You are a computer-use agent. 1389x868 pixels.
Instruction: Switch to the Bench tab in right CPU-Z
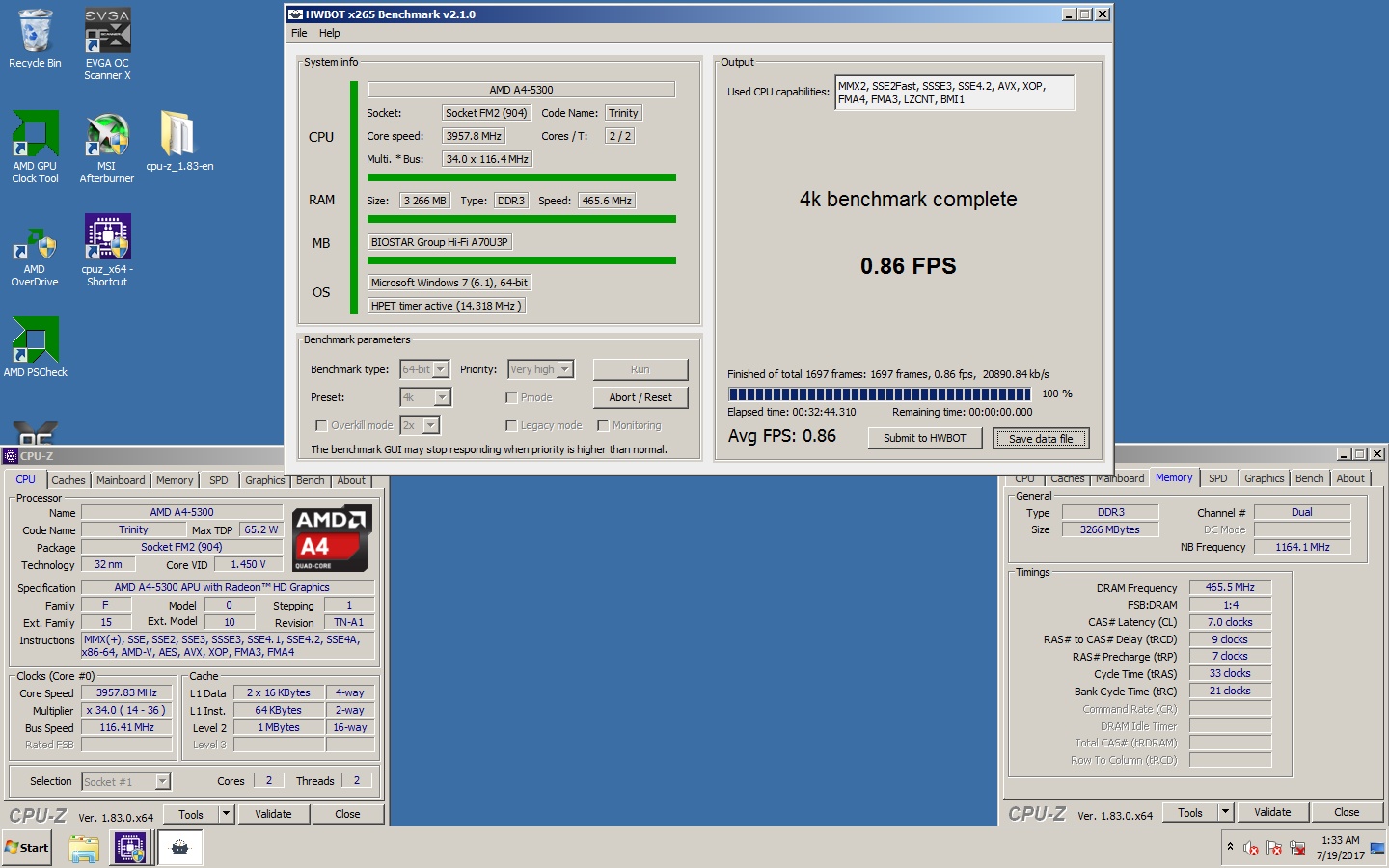coord(1309,478)
